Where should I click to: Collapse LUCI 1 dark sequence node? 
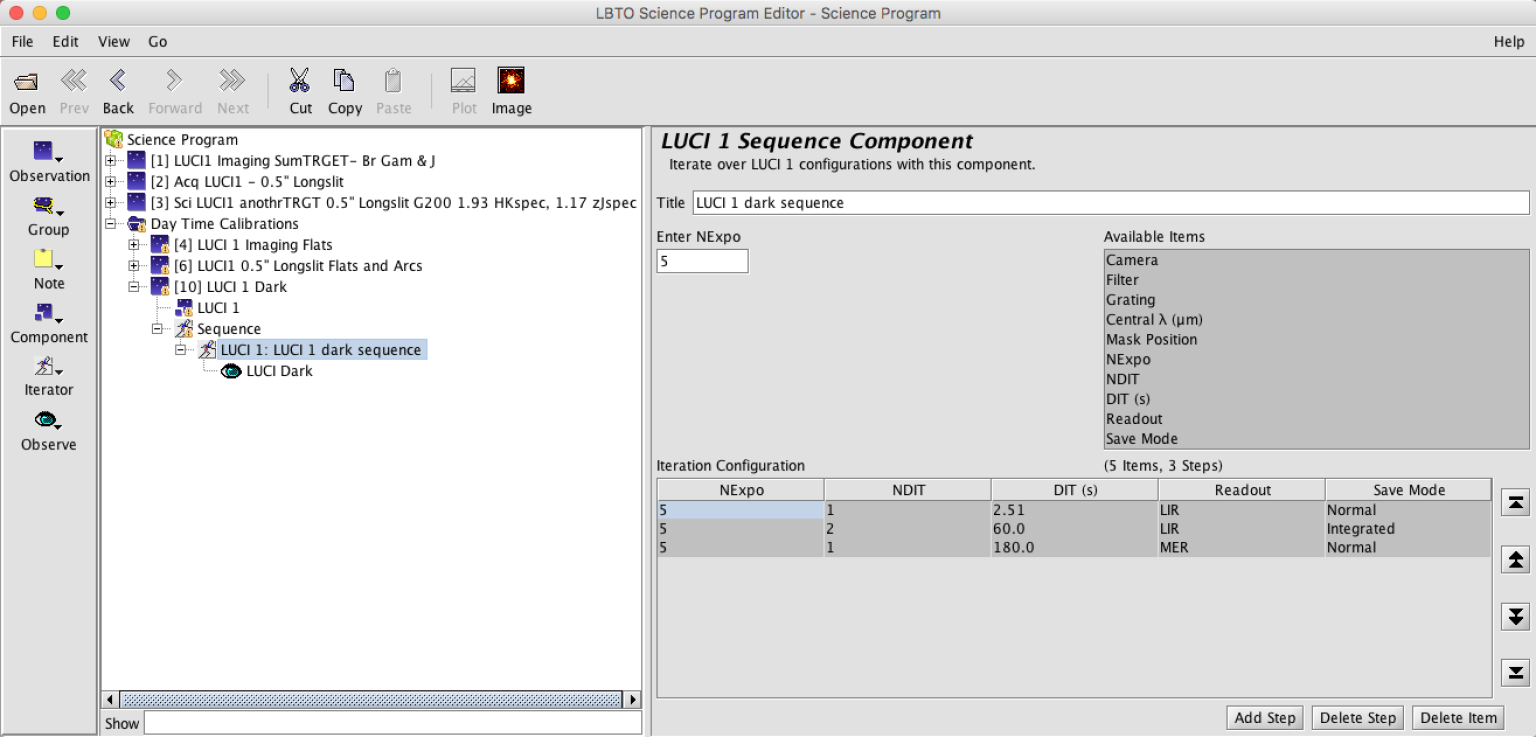181,350
